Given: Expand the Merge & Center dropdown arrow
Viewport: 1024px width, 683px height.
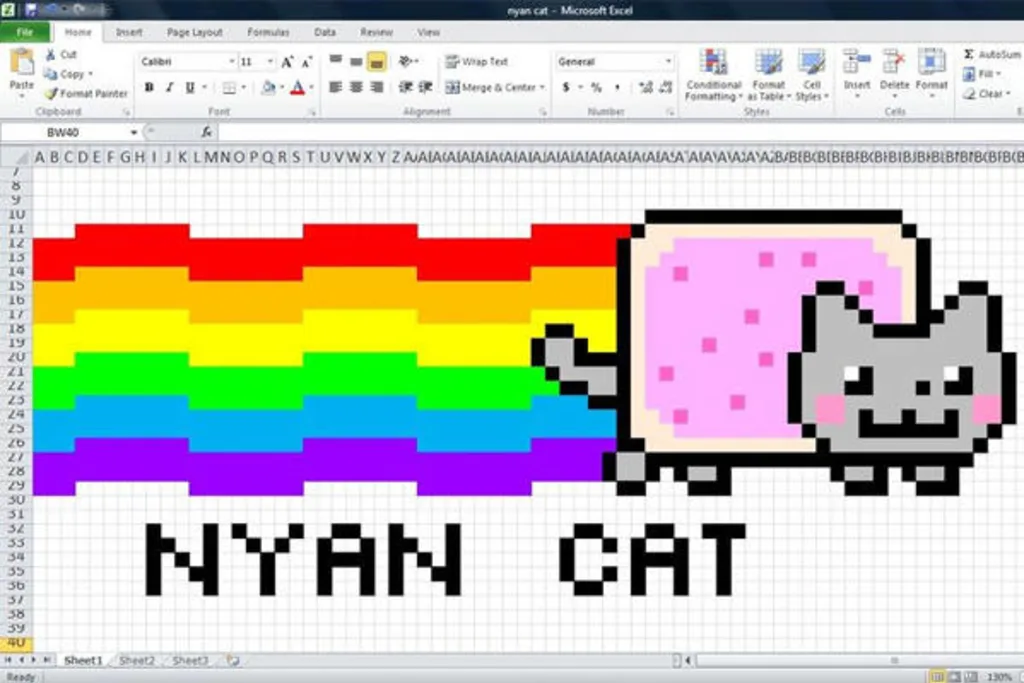Looking at the screenshot, I should point(543,87).
